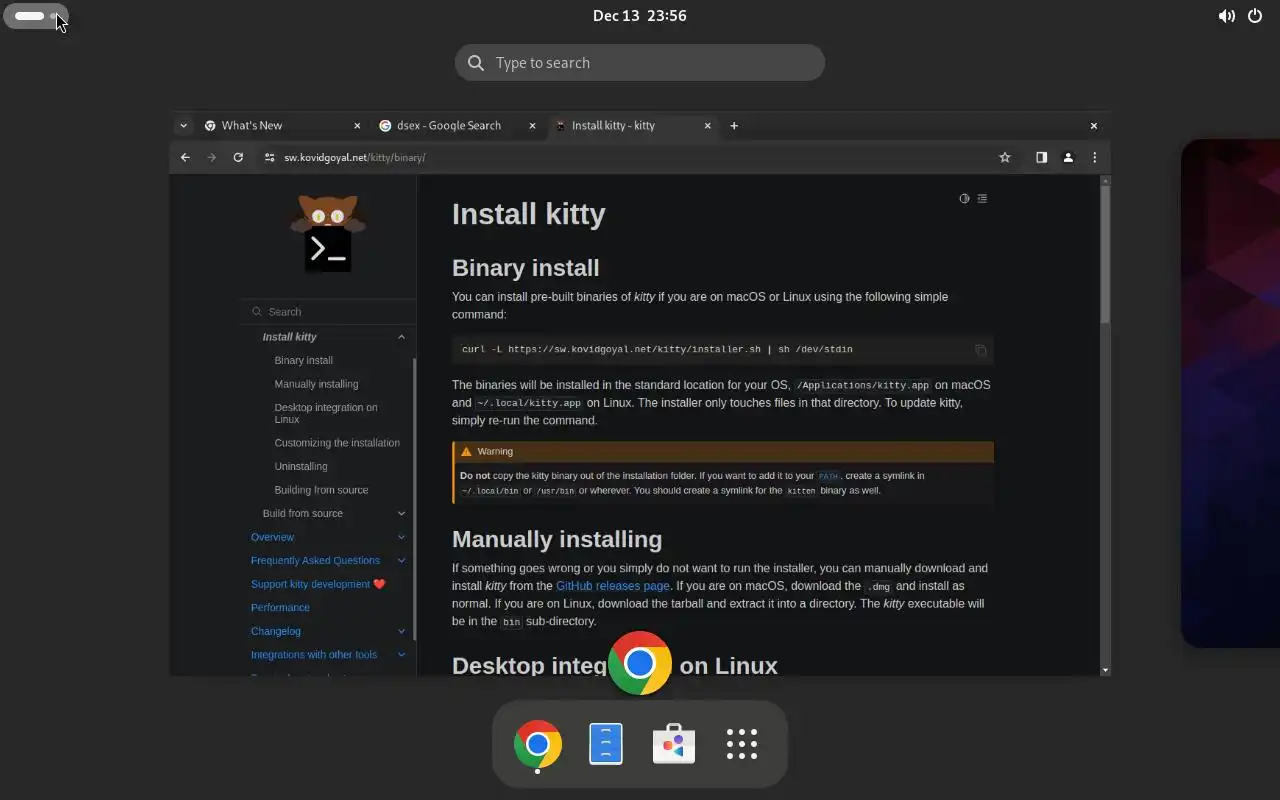Screen dimensions: 1280x800
Task: Toggle the page light/dark theme icon
Action: [964, 198]
